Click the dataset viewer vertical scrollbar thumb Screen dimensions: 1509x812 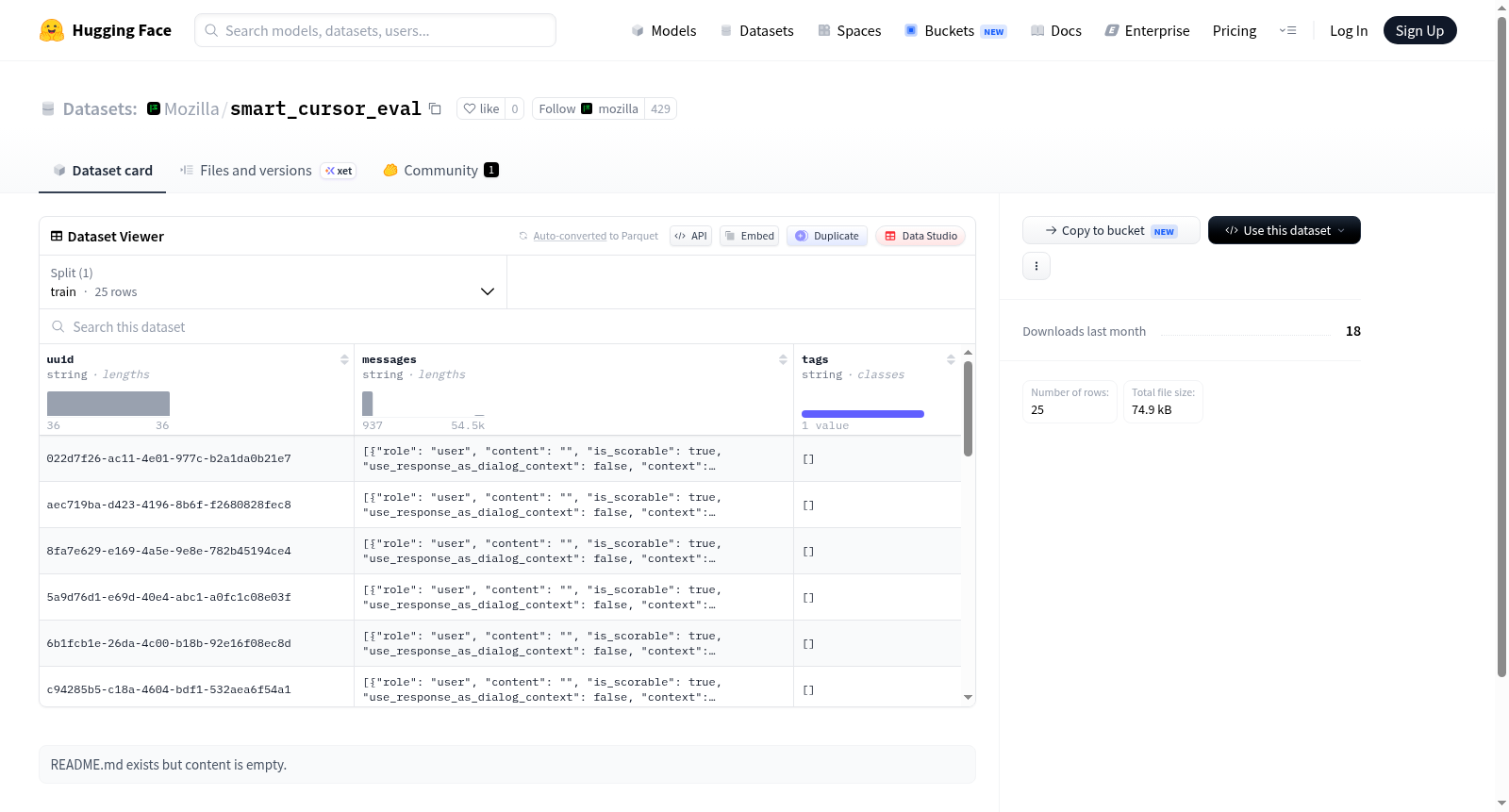pyautogui.click(x=968, y=408)
